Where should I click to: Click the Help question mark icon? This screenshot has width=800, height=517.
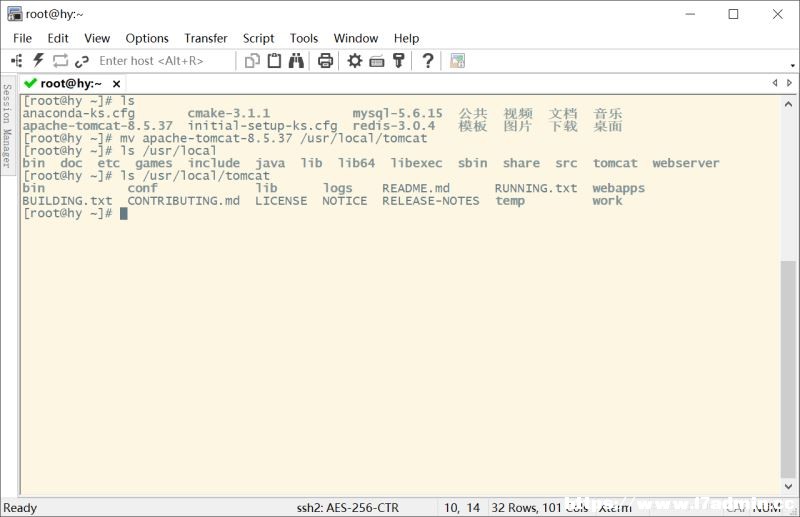pyautogui.click(x=428, y=61)
